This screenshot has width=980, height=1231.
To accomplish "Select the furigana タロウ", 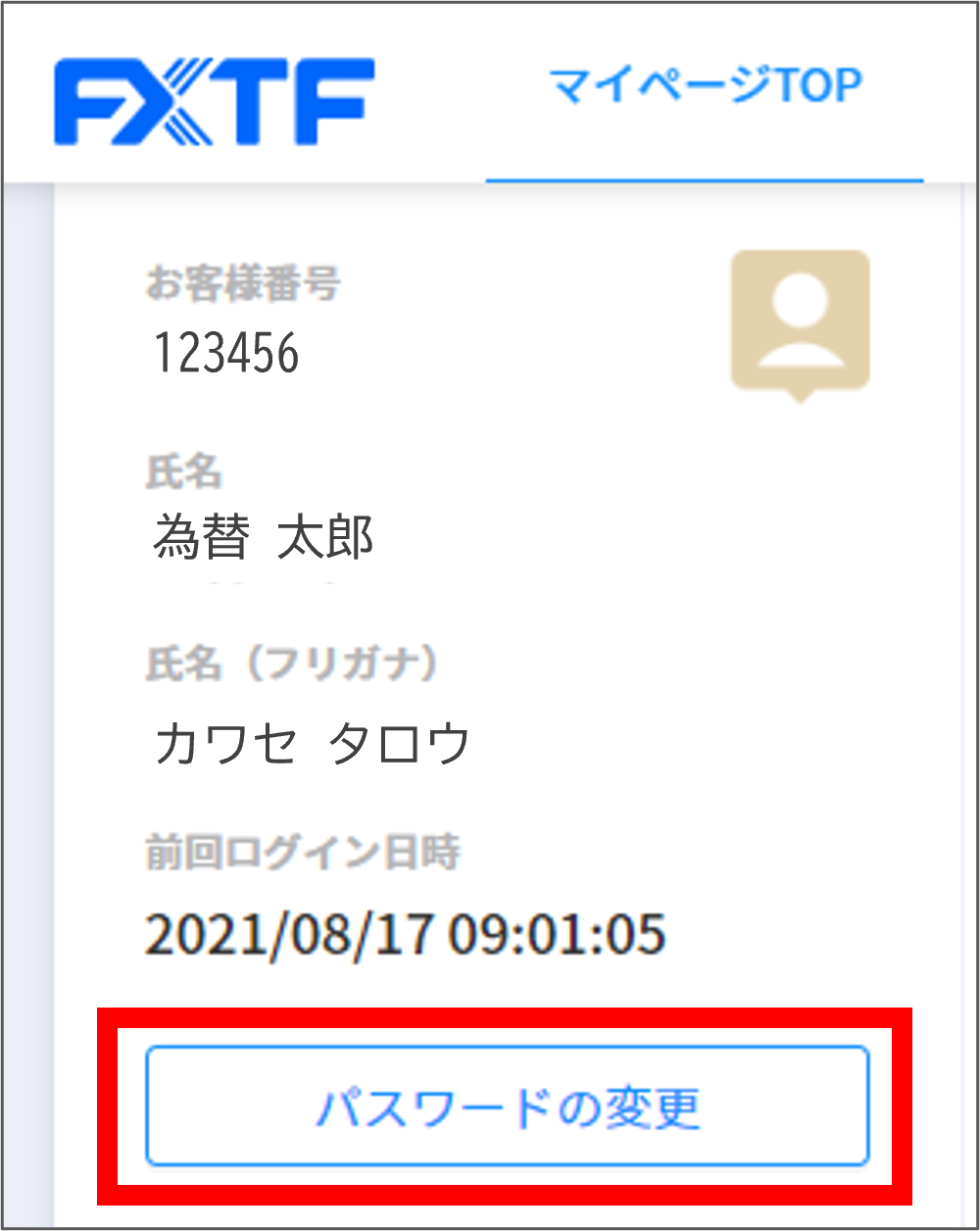I will (x=399, y=745).
